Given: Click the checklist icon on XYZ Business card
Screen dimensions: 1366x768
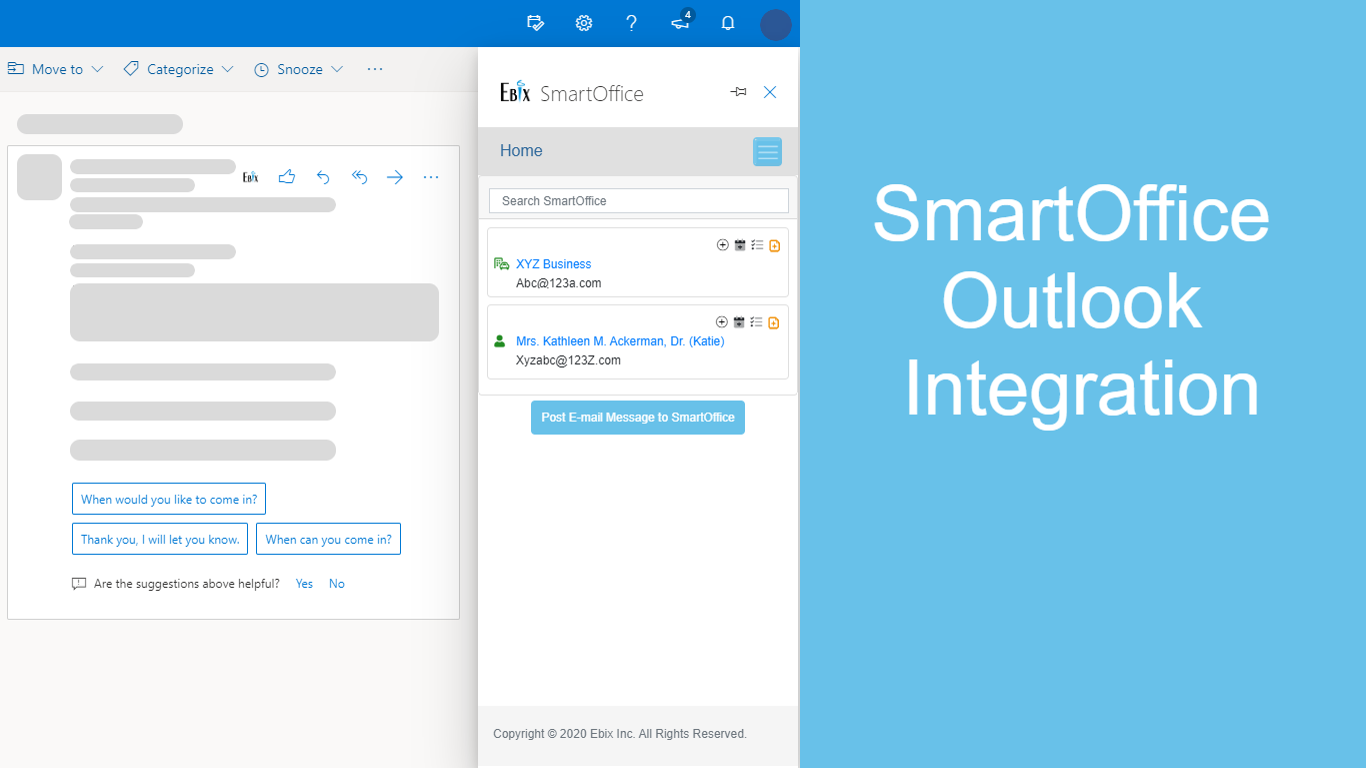Looking at the screenshot, I should [x=757, y=245].
